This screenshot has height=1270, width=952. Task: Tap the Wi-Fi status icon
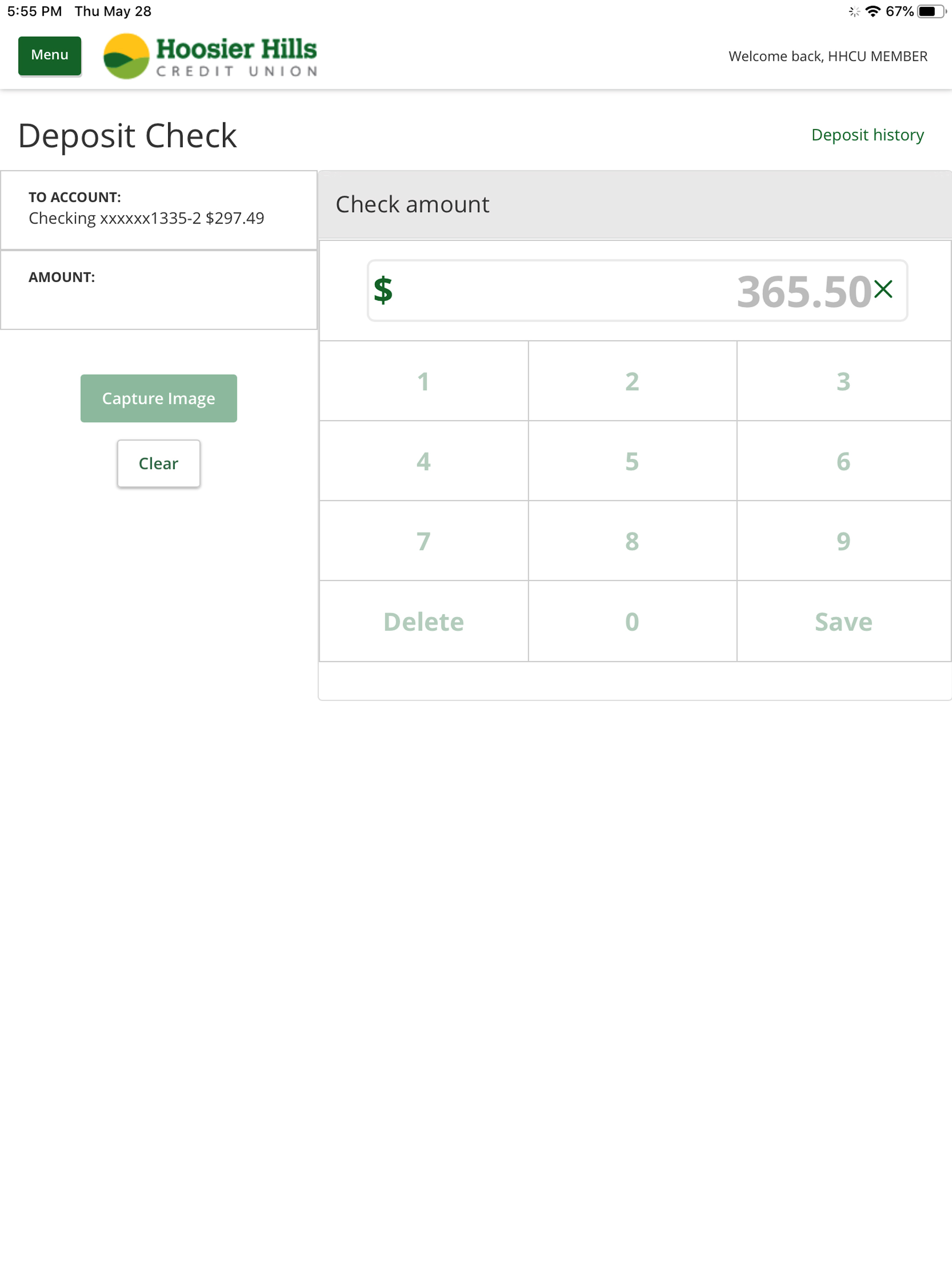click(873, 12)
